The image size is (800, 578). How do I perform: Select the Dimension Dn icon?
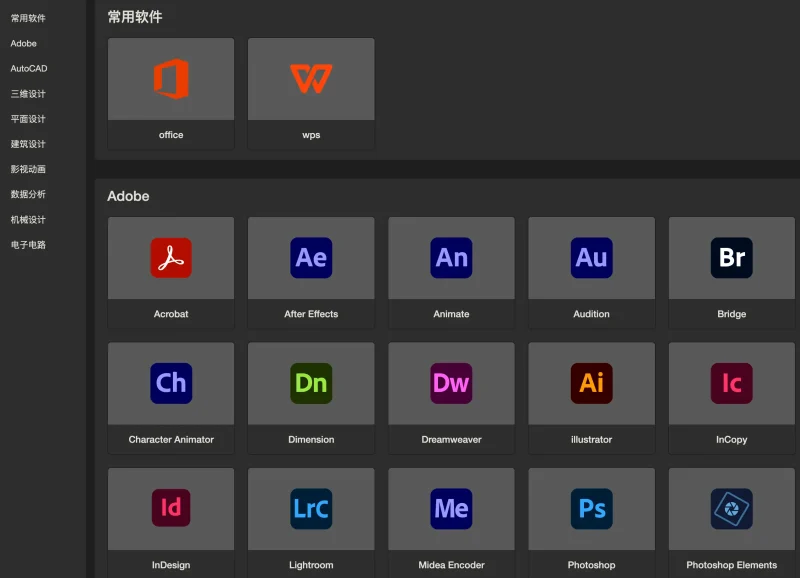[x=311, y=383]
